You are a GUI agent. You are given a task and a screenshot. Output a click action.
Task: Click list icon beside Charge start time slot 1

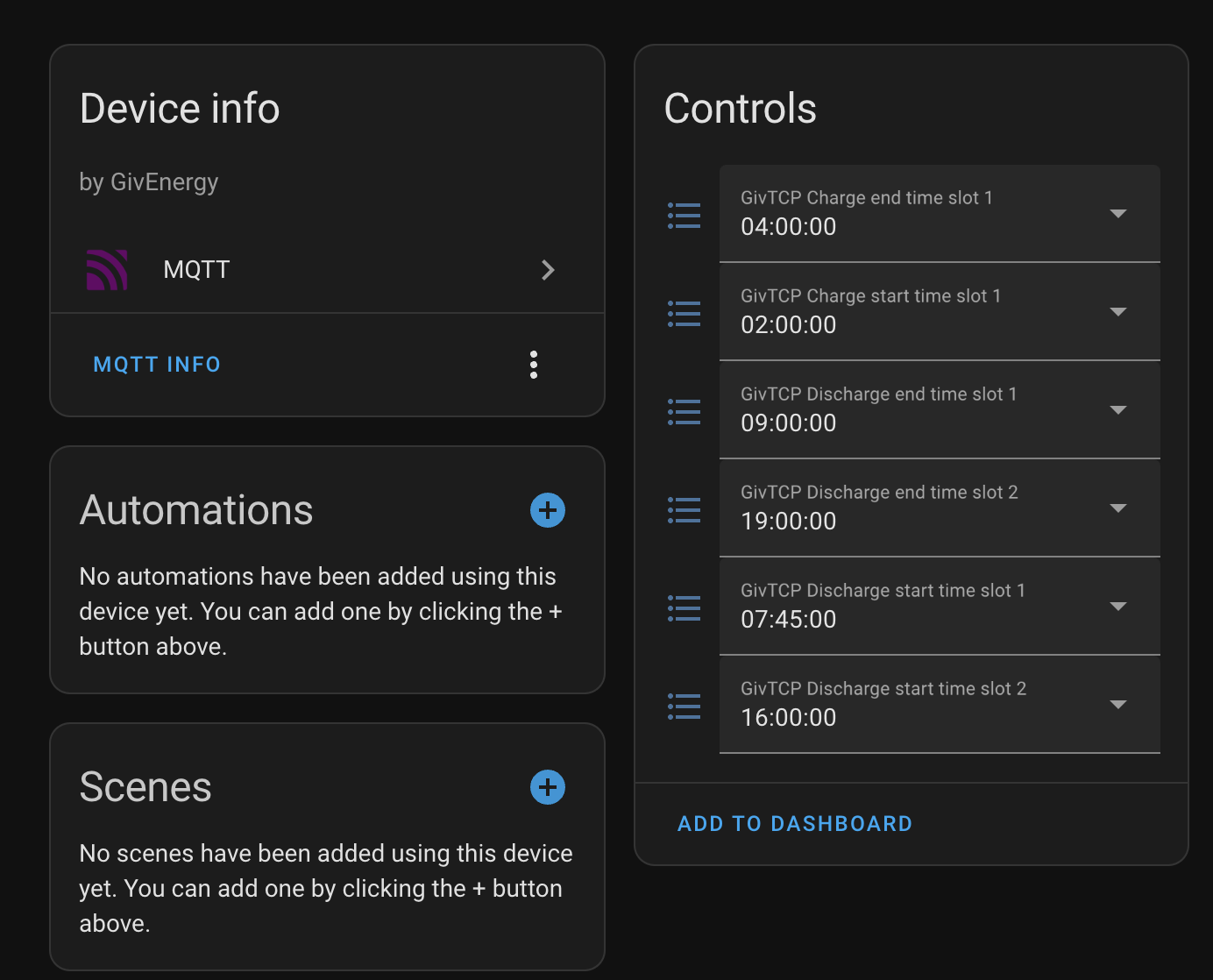click(x=684, y=313)
